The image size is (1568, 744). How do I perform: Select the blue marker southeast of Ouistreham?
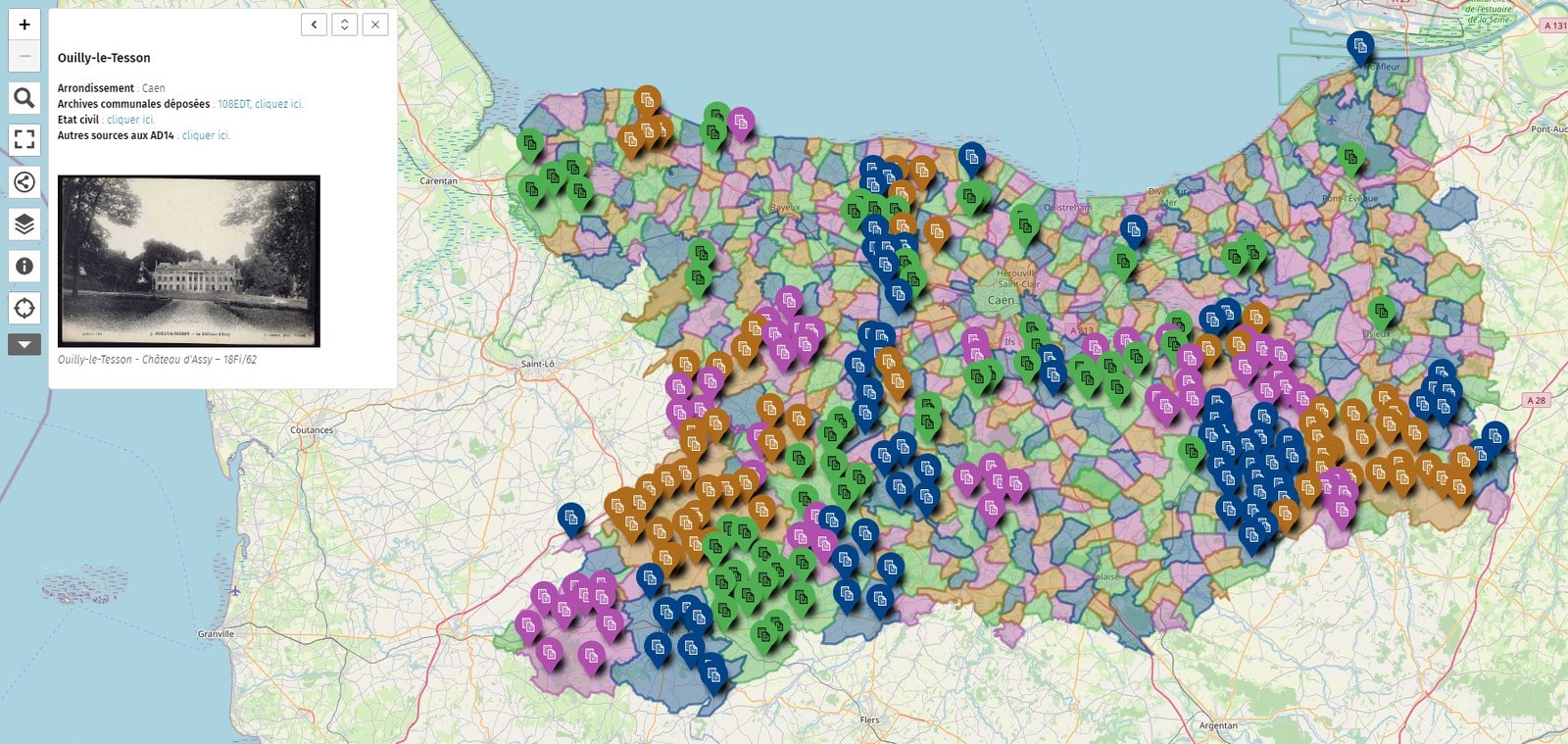(x=1134, y=232)
